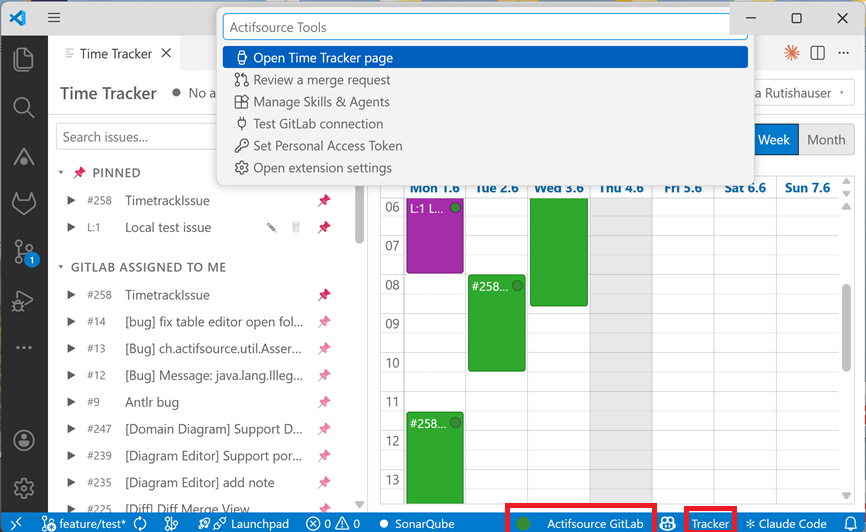Open the Accounts menu icon
Image resolution: width=866 pixels, height=532 pixels.
pos(24,440)
